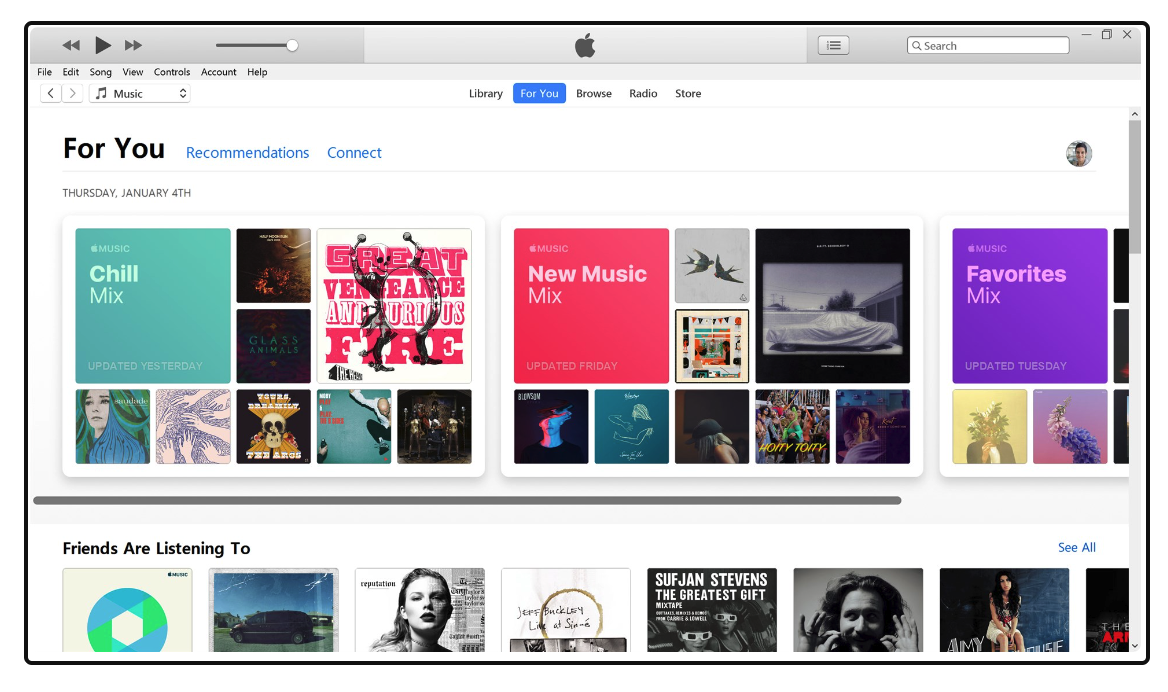Open the two swallows album cover
Image resolution: width=1168 pixels, height=692 pixels.
pos(712,266)
